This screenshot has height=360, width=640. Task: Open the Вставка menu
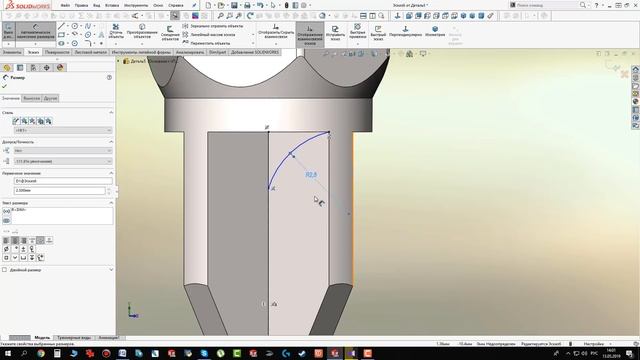(112, 5)
